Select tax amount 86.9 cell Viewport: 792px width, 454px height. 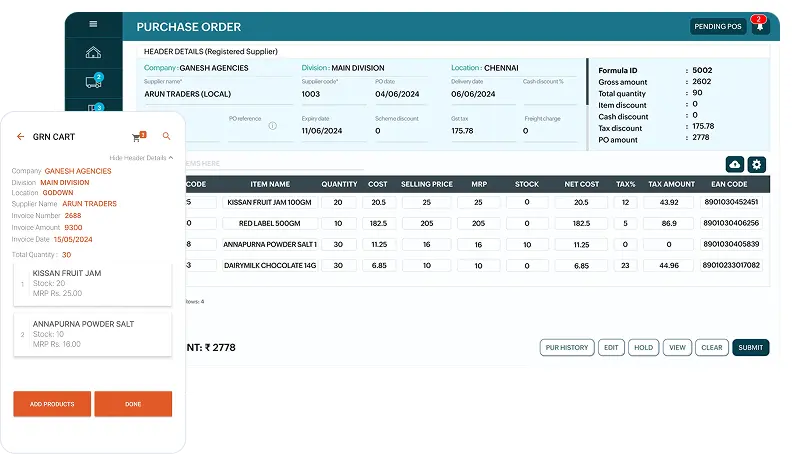[669, 223]
